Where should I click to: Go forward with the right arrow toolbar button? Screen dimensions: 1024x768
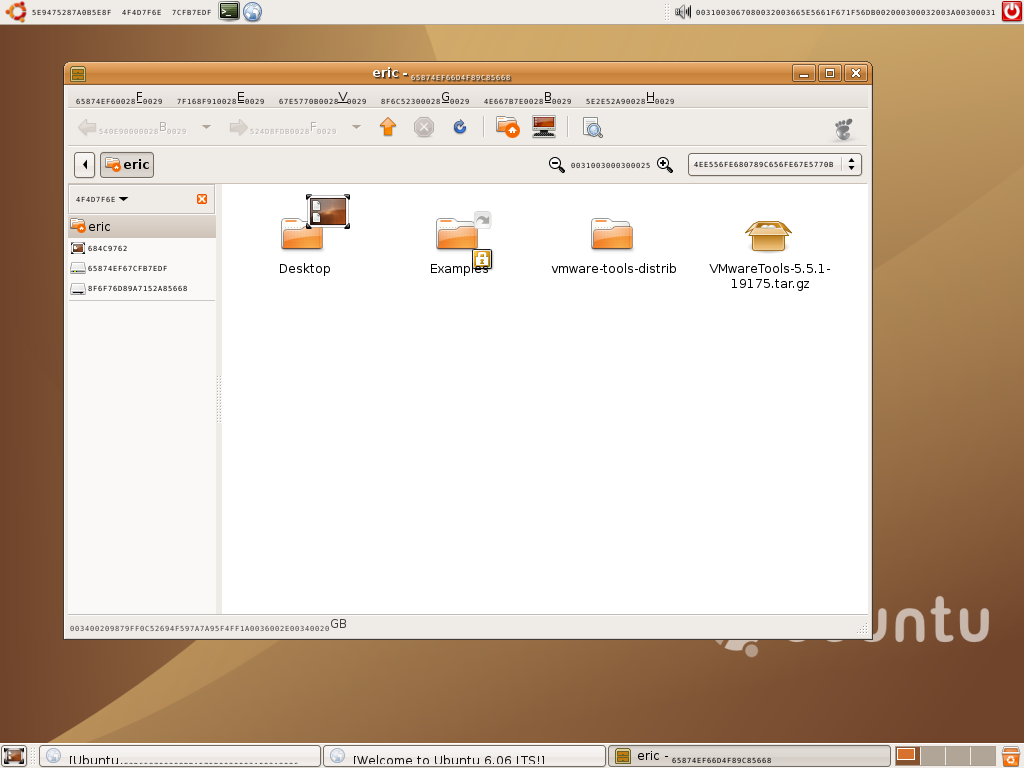(x=283, y=127)
